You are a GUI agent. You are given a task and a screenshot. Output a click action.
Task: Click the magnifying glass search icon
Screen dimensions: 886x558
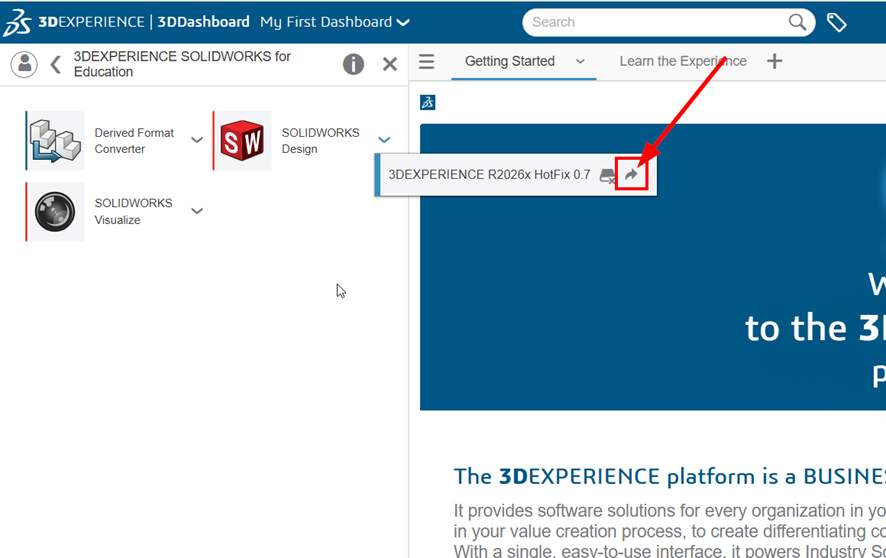pyautogui.click(x=798, y=22)
